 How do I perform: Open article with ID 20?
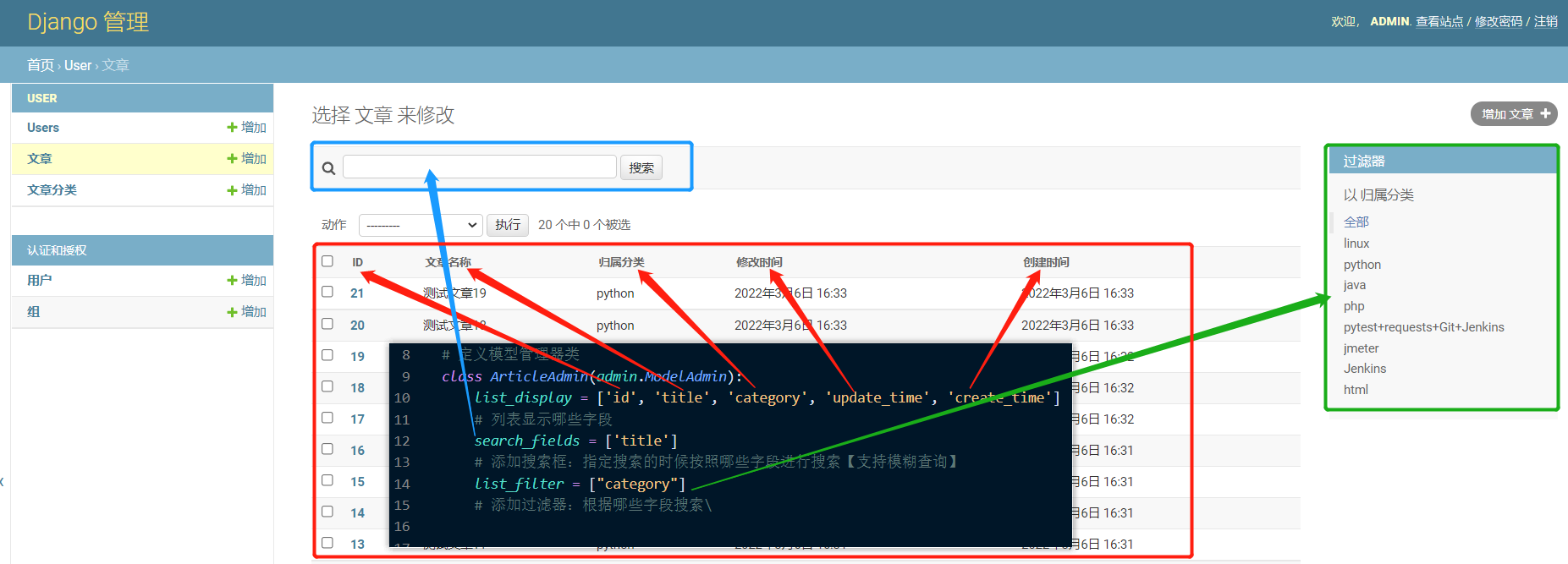(357, 326)
